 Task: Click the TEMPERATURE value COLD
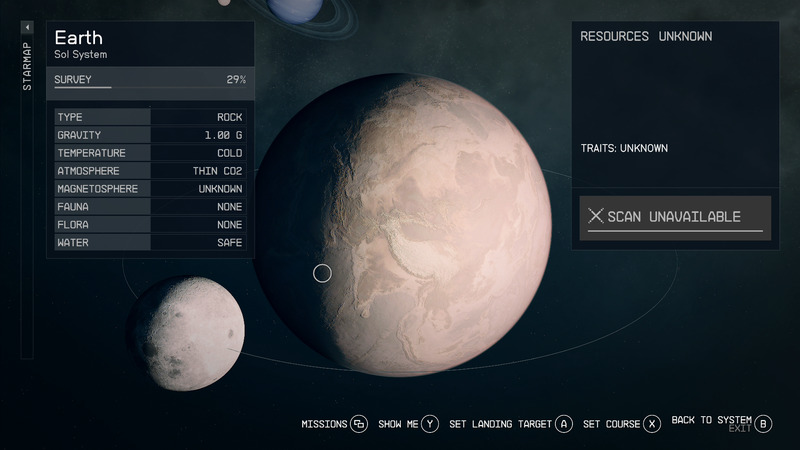click(x=230, y=153)
